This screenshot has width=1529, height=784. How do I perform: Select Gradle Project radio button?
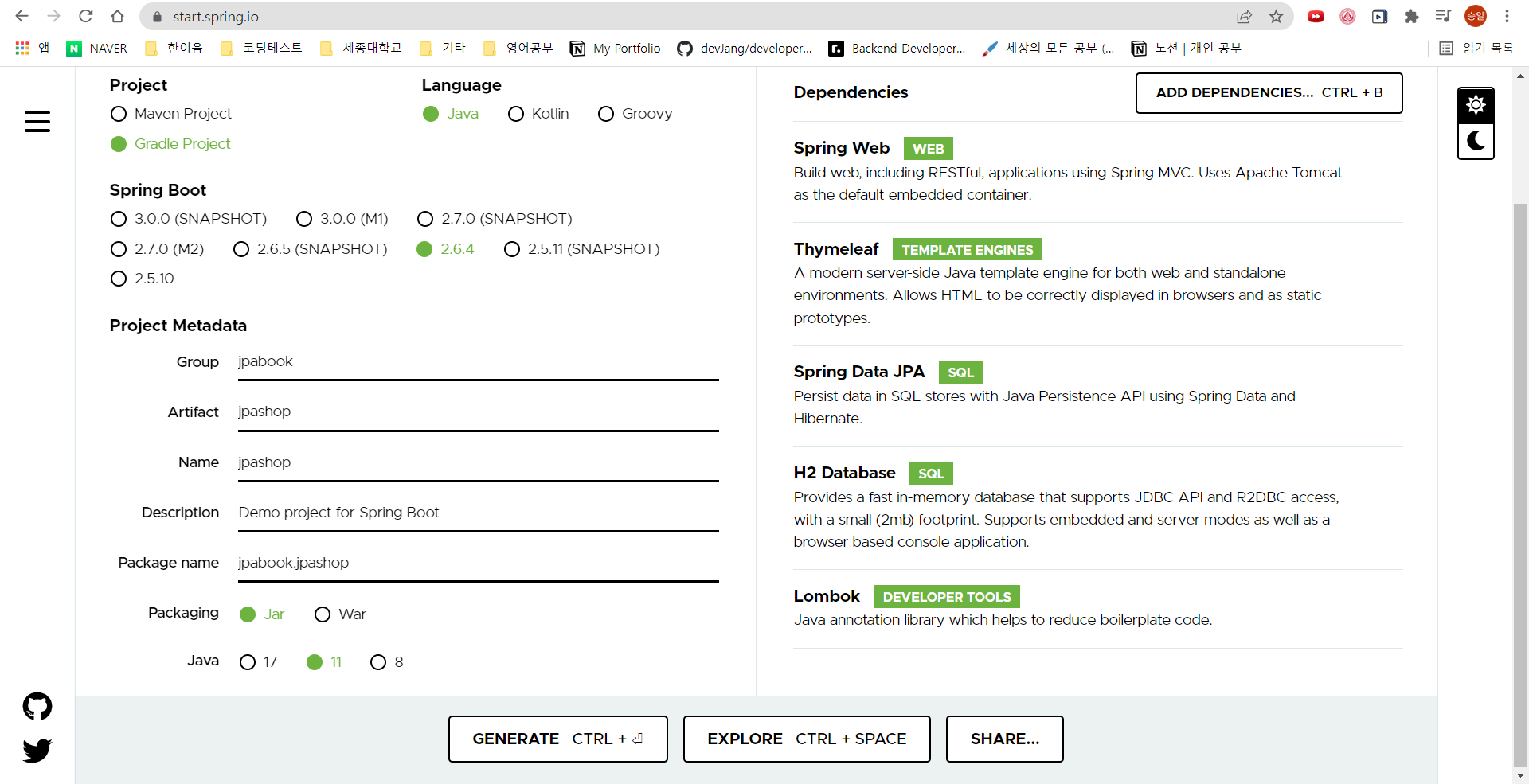(x=170, y=144)
